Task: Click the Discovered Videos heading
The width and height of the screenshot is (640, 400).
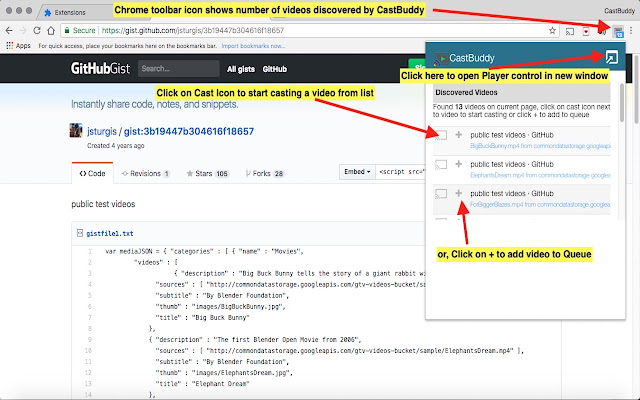Action: [466, 92]
